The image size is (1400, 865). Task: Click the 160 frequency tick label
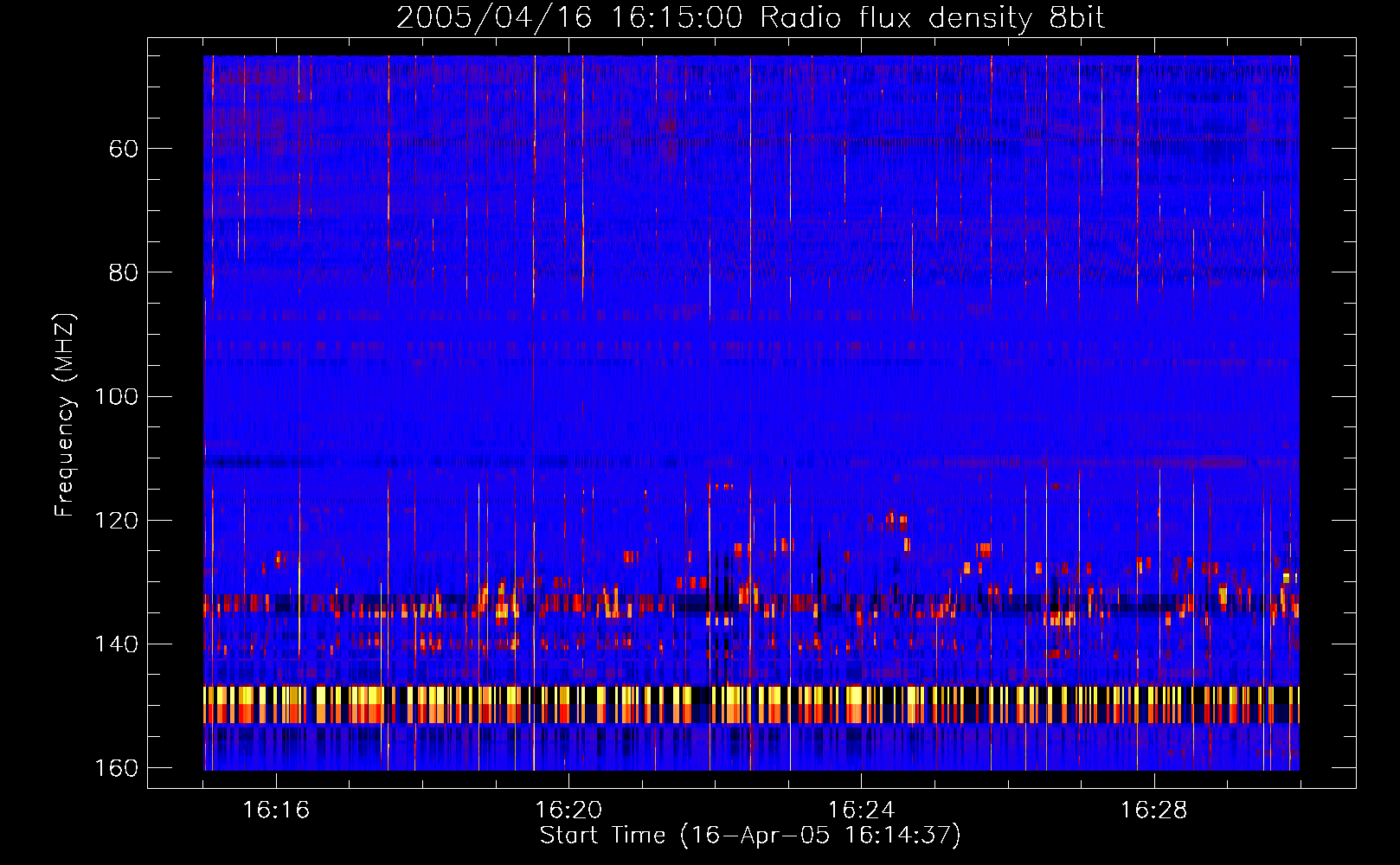[x=115, y=768]
